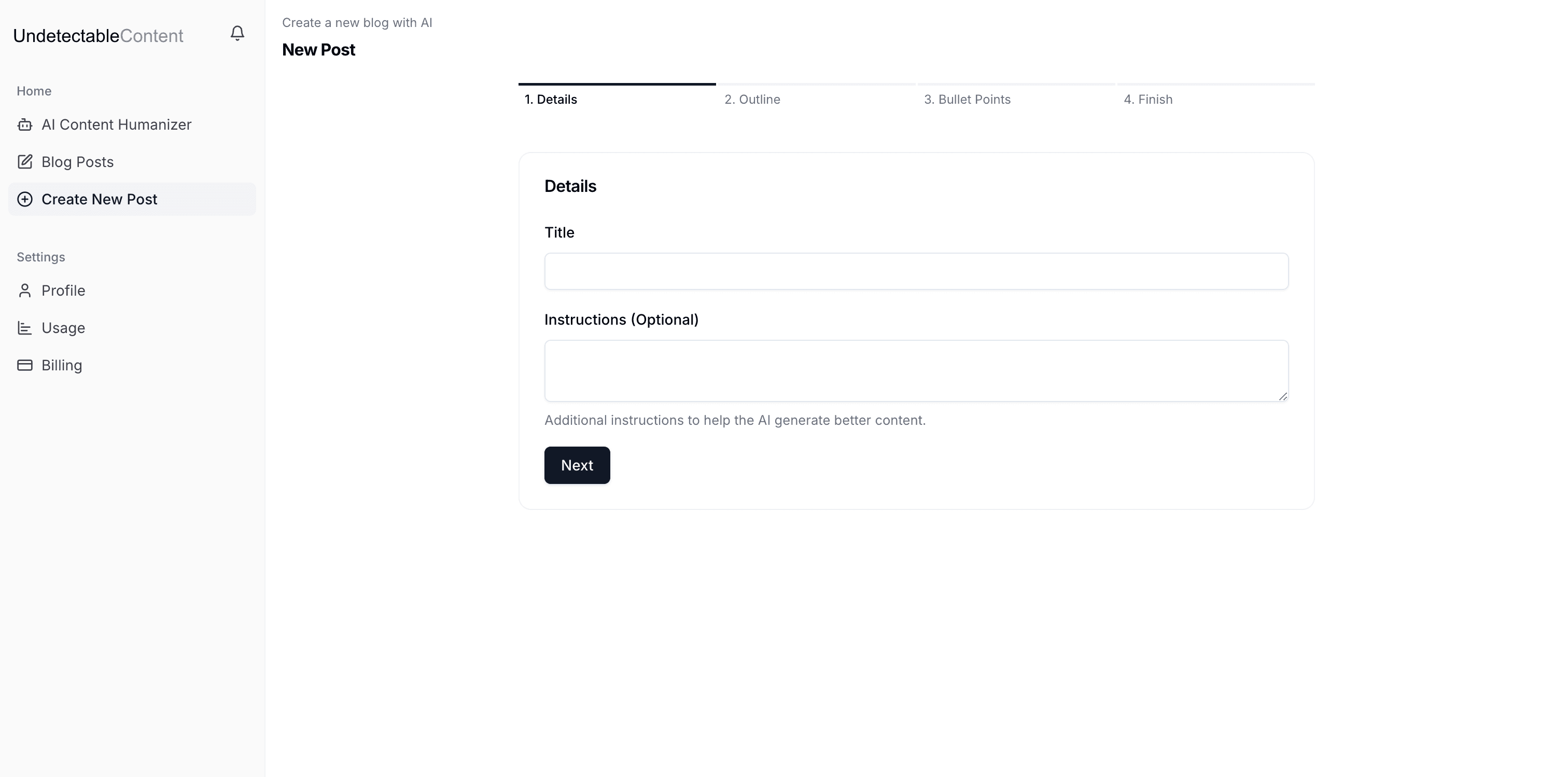Image resolution: width=1568 pixels, height=777 pixels.
Task: Open Blog Posts from the sidebar
Action: tap(77, 161)
